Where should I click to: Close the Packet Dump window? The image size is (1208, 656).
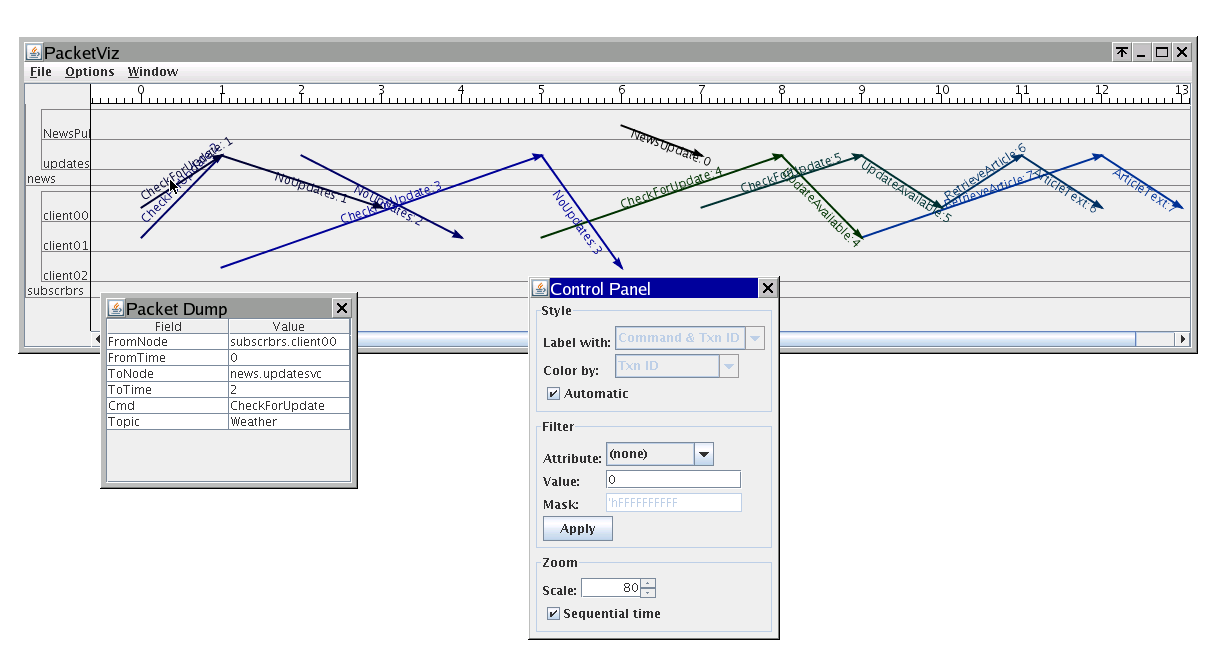point(341,309)
